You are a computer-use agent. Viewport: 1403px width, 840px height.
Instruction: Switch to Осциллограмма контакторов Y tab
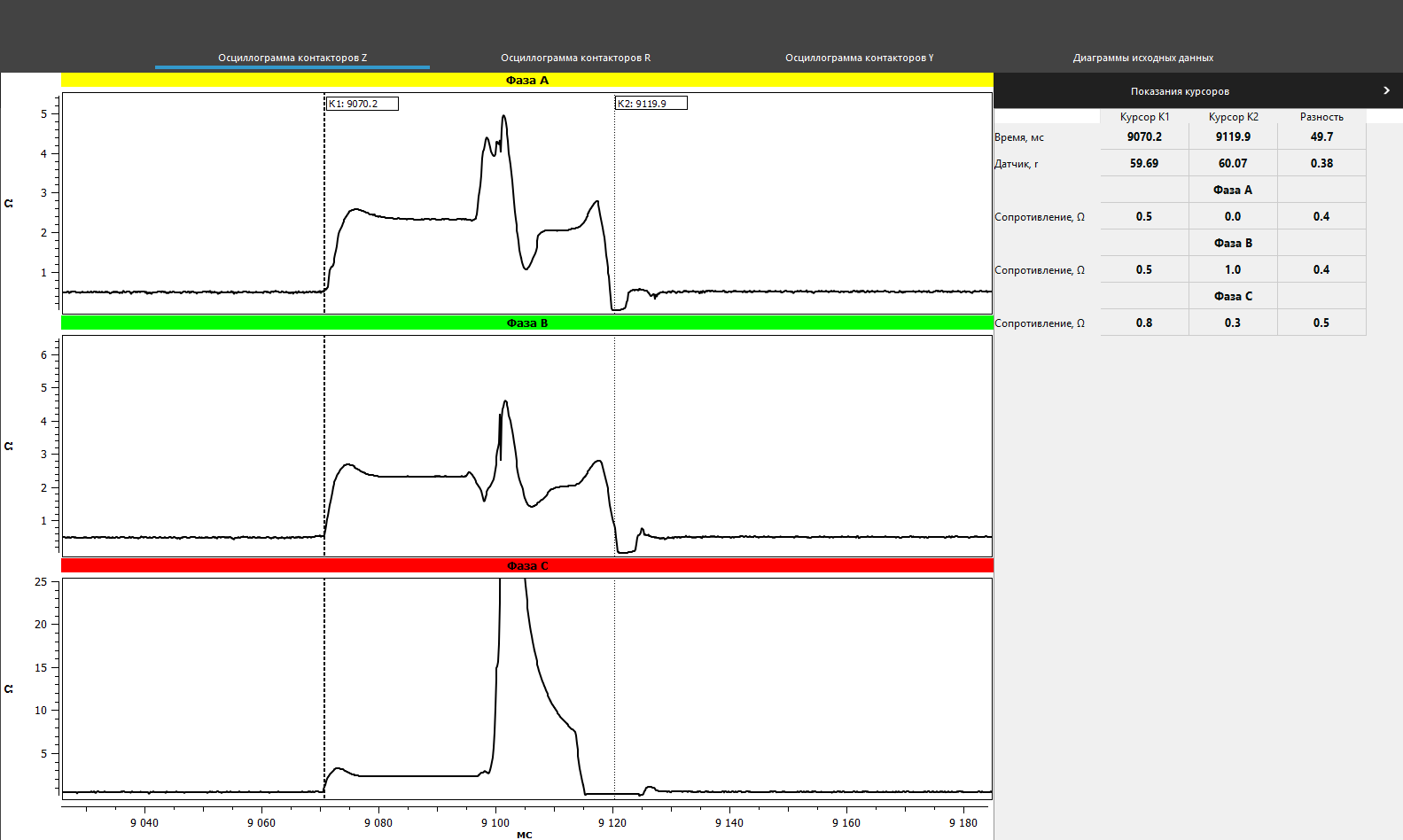coord(859,58)
